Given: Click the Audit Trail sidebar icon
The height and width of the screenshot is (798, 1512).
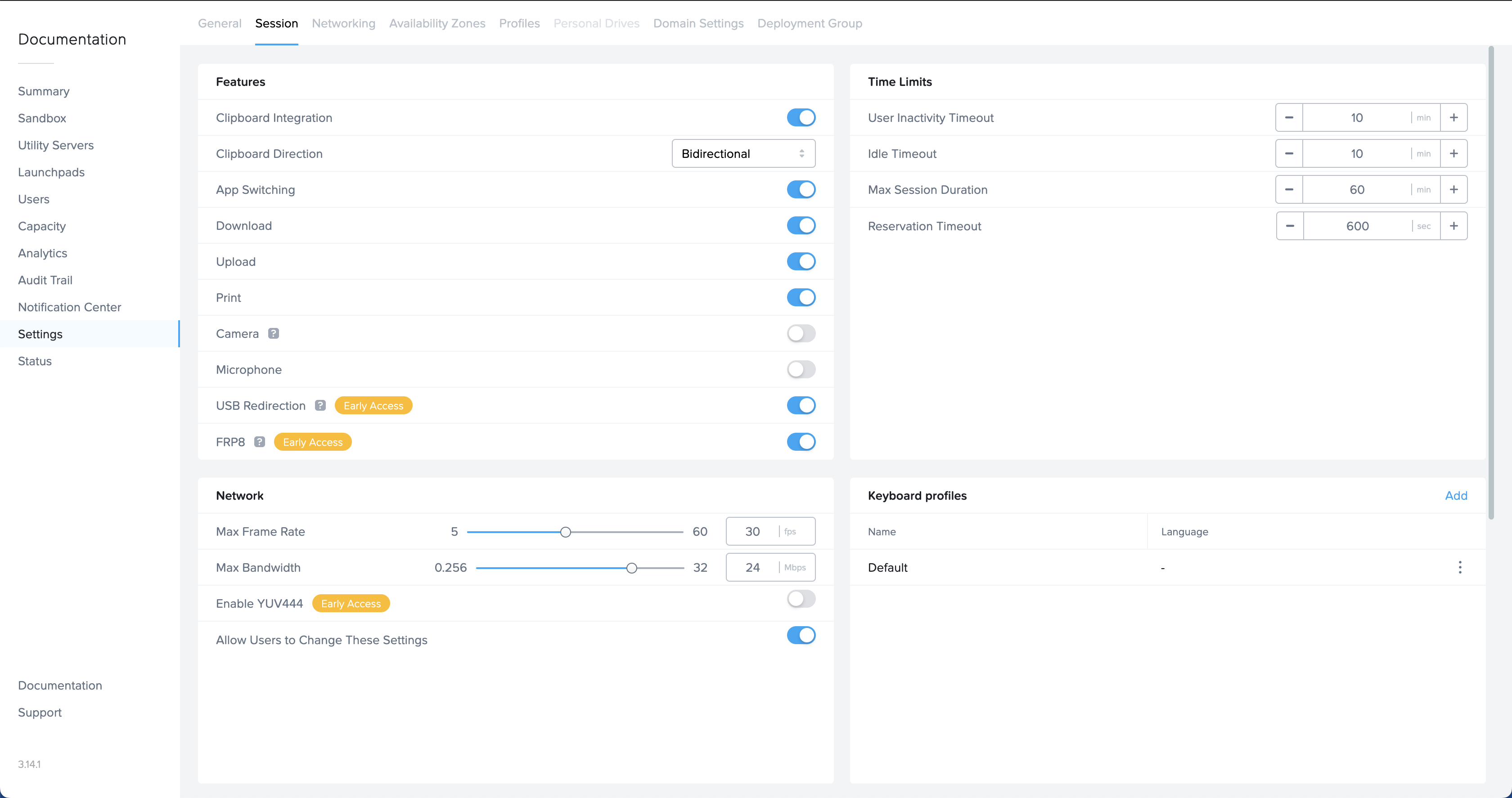Looking at the screenshot, I should (45, 279).
